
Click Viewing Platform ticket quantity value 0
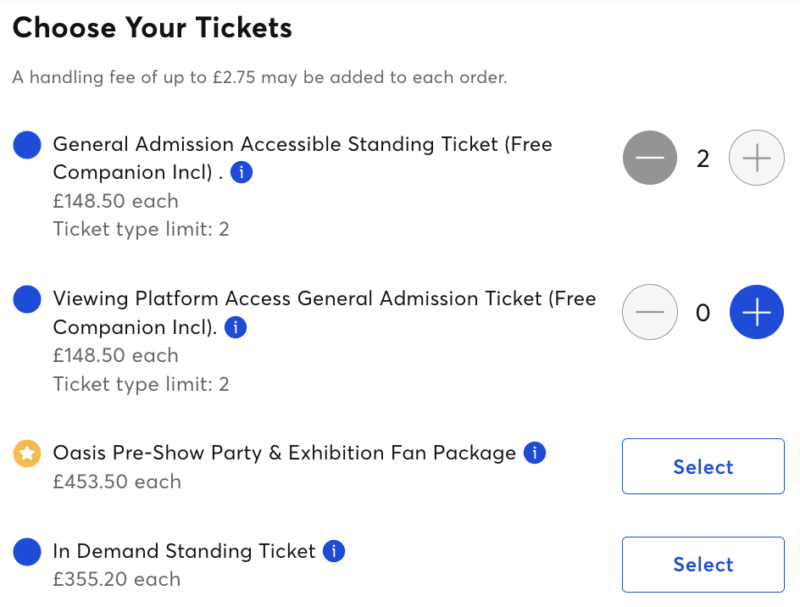pos(703,313)
